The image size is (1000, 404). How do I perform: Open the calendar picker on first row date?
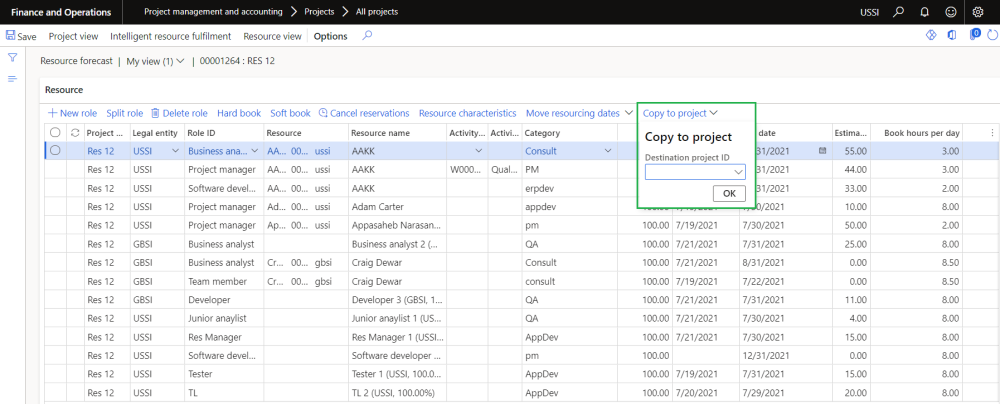point(822,151)
